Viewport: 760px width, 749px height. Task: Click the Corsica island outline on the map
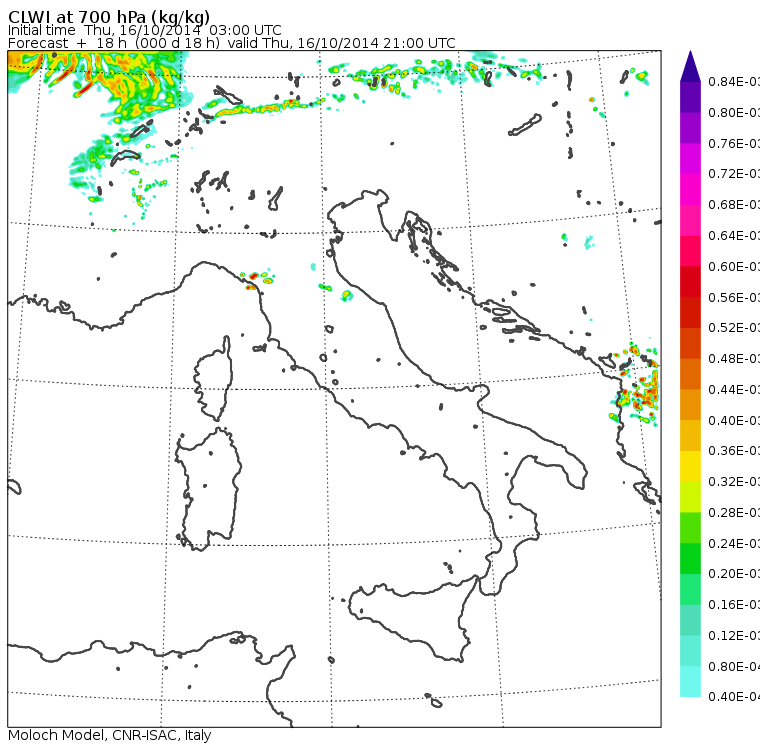click(x=214, y=379)
